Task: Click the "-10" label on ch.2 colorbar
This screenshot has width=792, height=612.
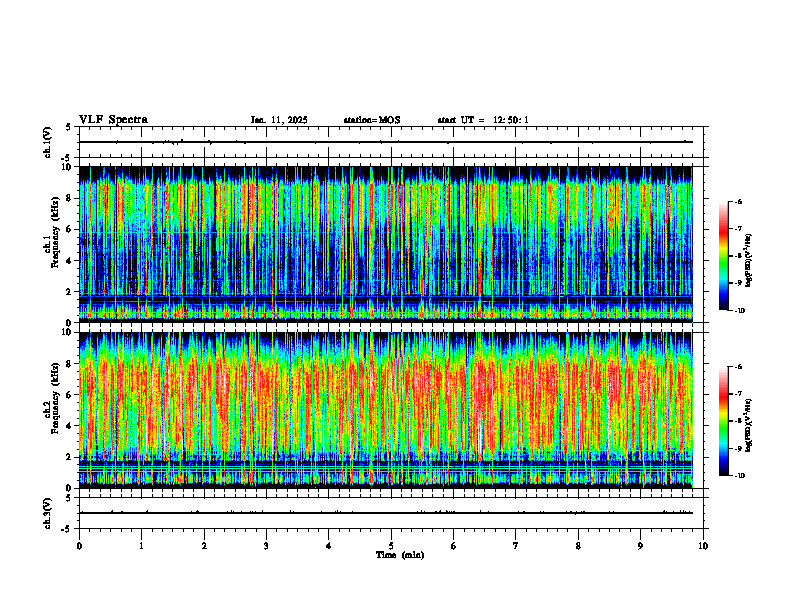Action: 739,476
